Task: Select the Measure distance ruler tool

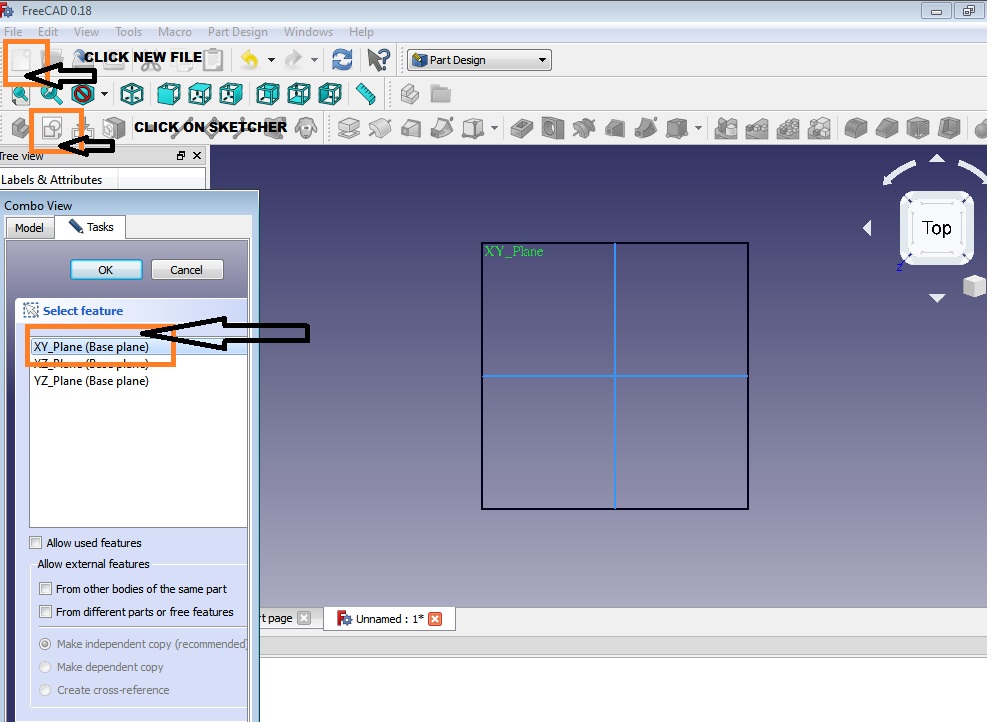Action: click(x=366, y=94)
